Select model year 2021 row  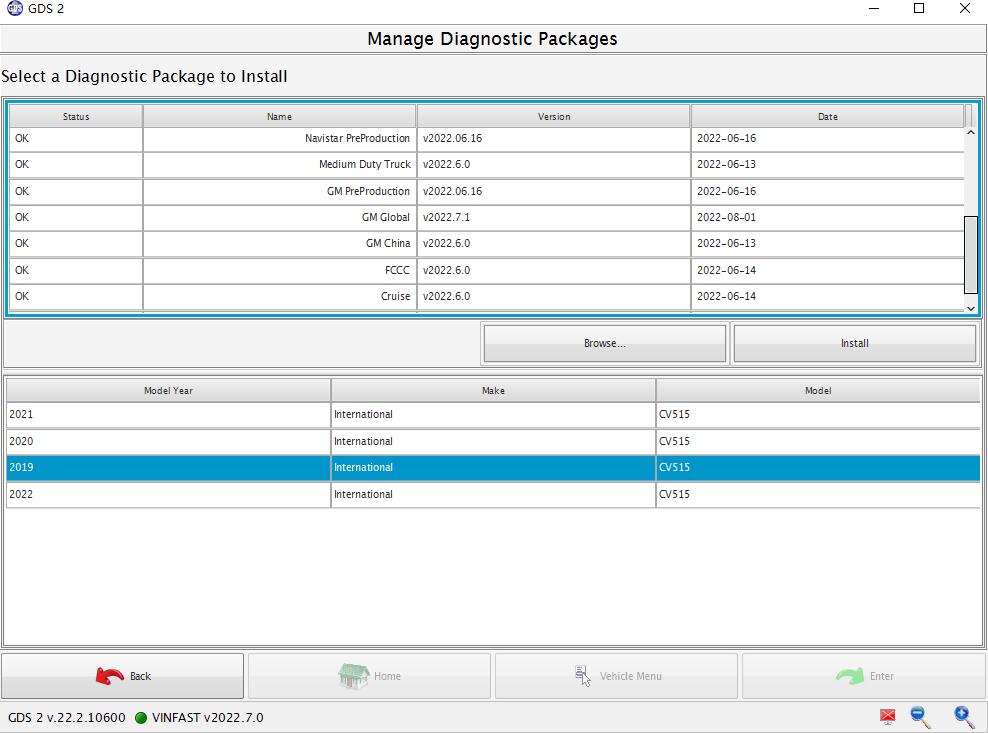[493, 415]
